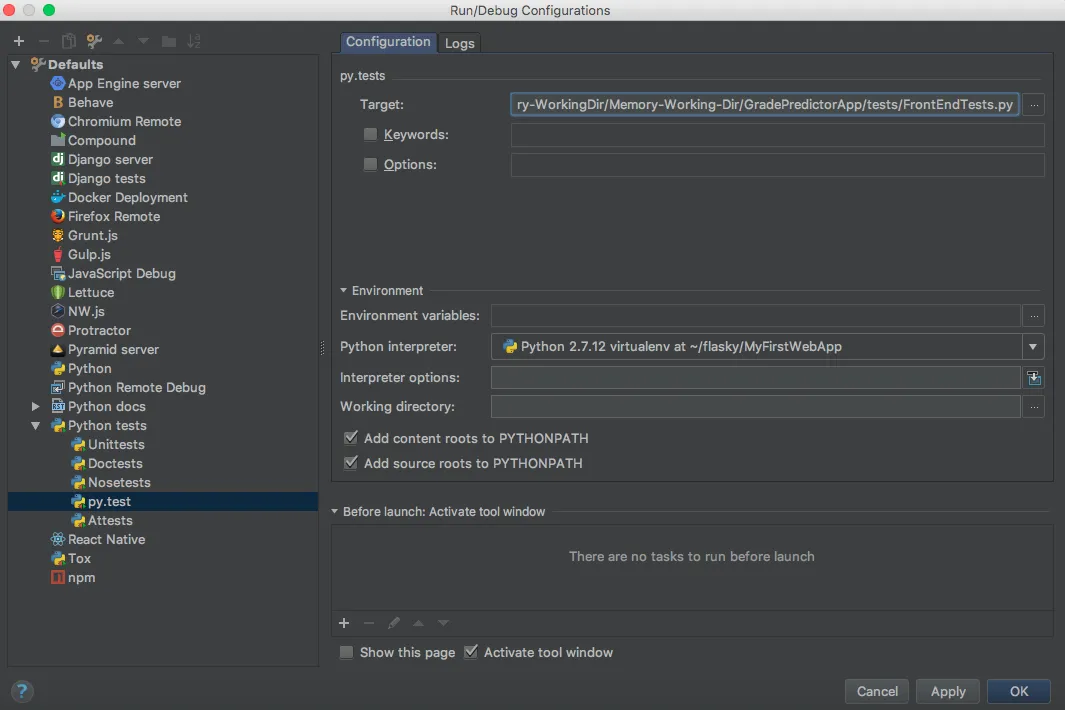
Task: Select App Engine server default
Action: pos(124,84)
